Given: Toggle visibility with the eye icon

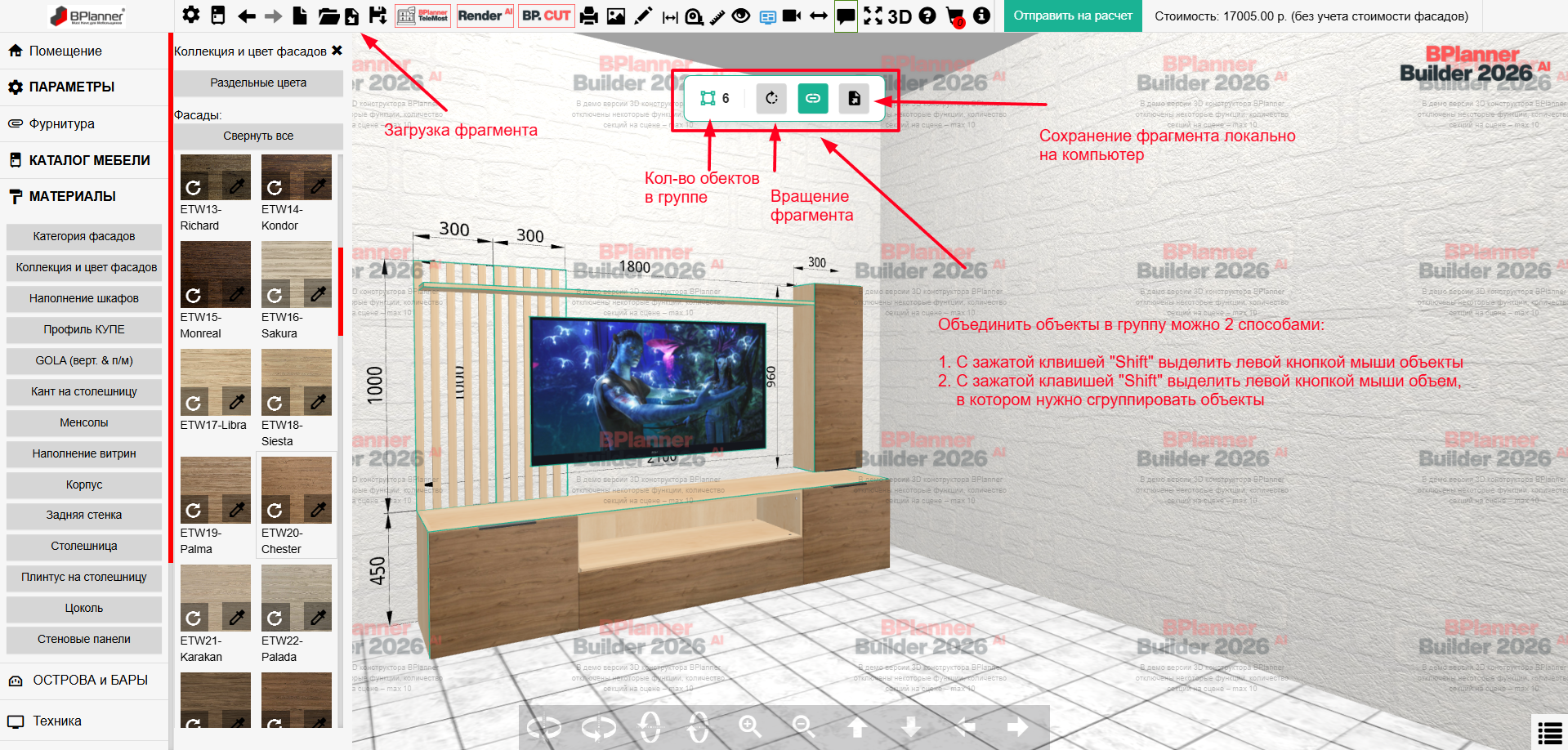Looking at the screenshot, I should (x=741, y=16).
